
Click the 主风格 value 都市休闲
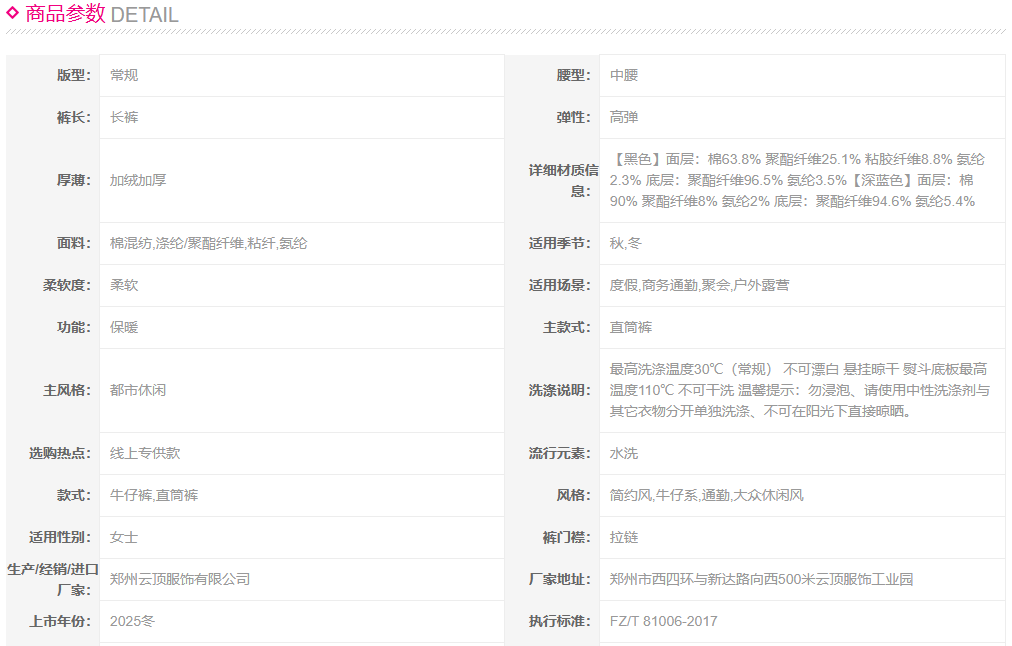pos(138,390)
